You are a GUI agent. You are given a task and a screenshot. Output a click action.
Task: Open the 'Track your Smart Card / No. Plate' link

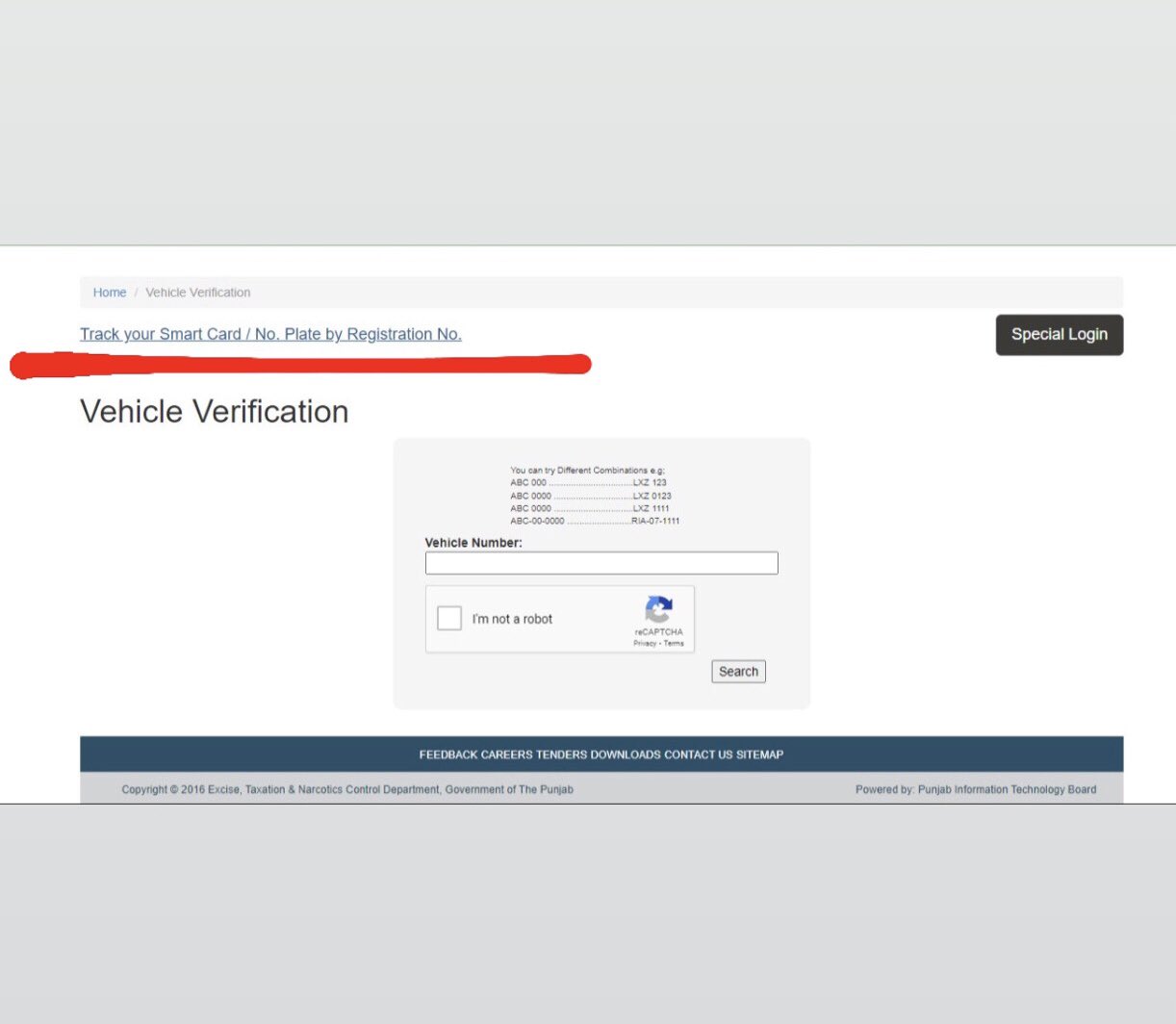(270, 334)
